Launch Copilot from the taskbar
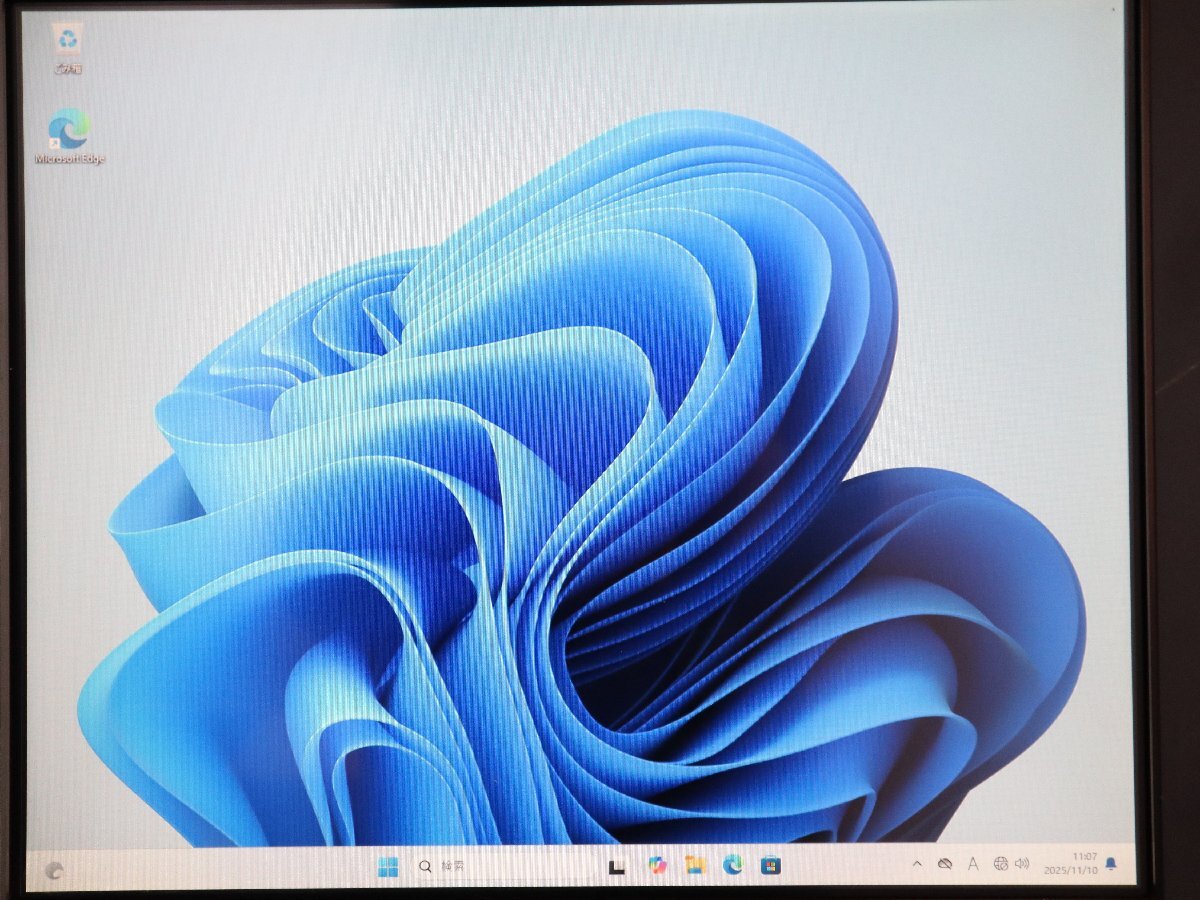The image size is (1200, 900). (656, 865)
